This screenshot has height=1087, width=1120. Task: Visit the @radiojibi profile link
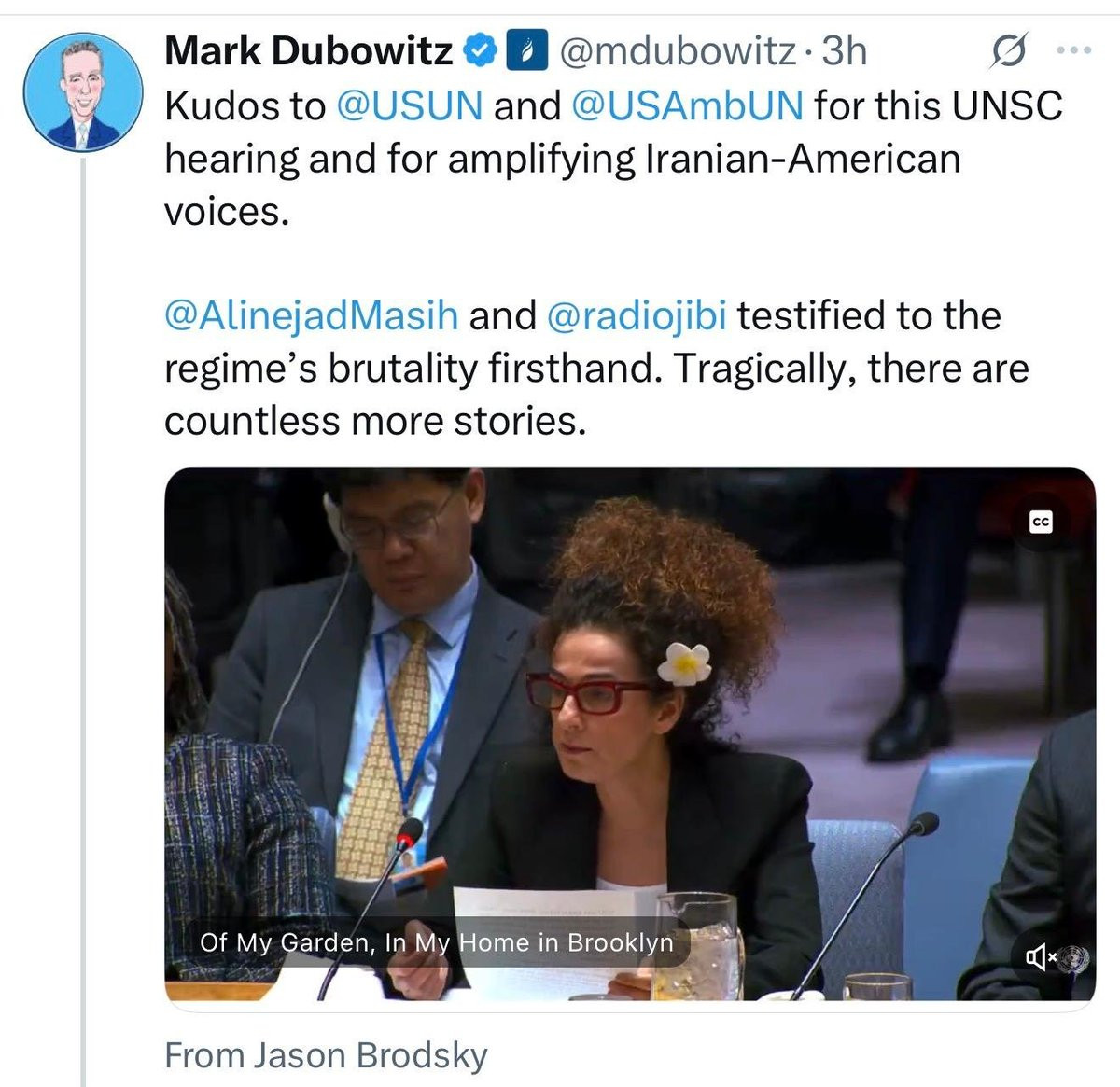tap(635, 315)
